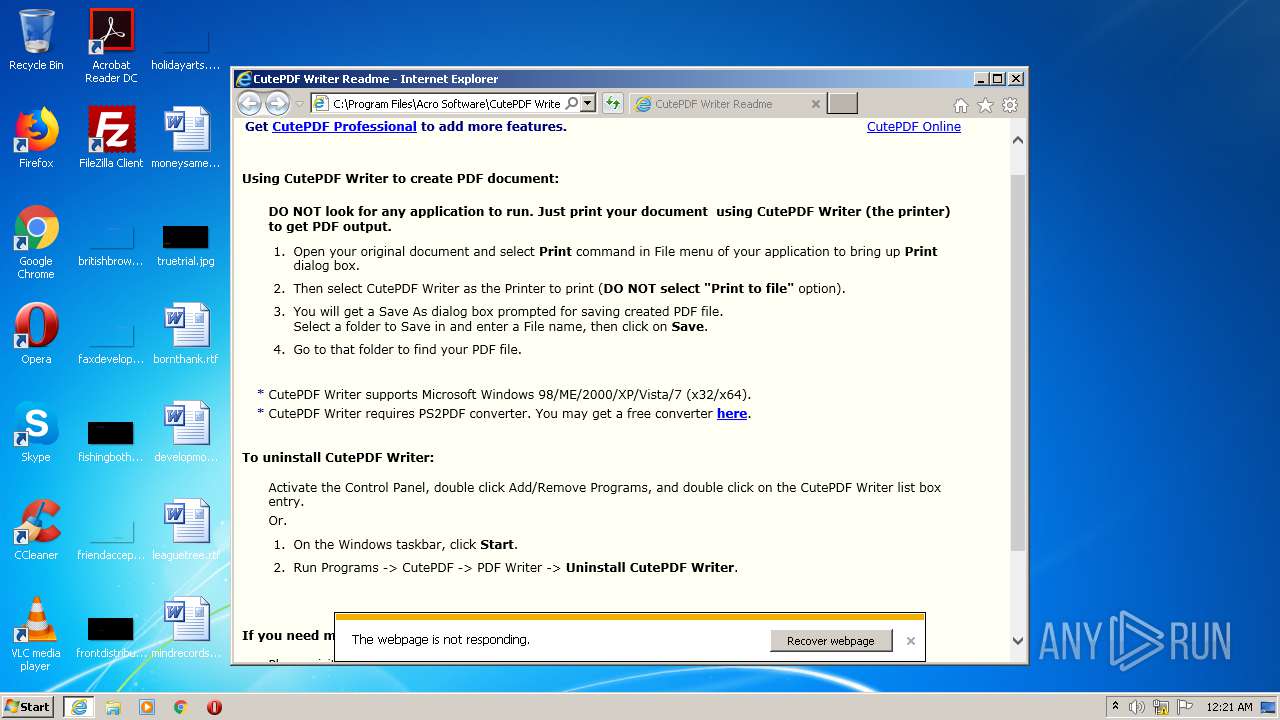Click the scrollbar down arrow

coord(1018,641)
